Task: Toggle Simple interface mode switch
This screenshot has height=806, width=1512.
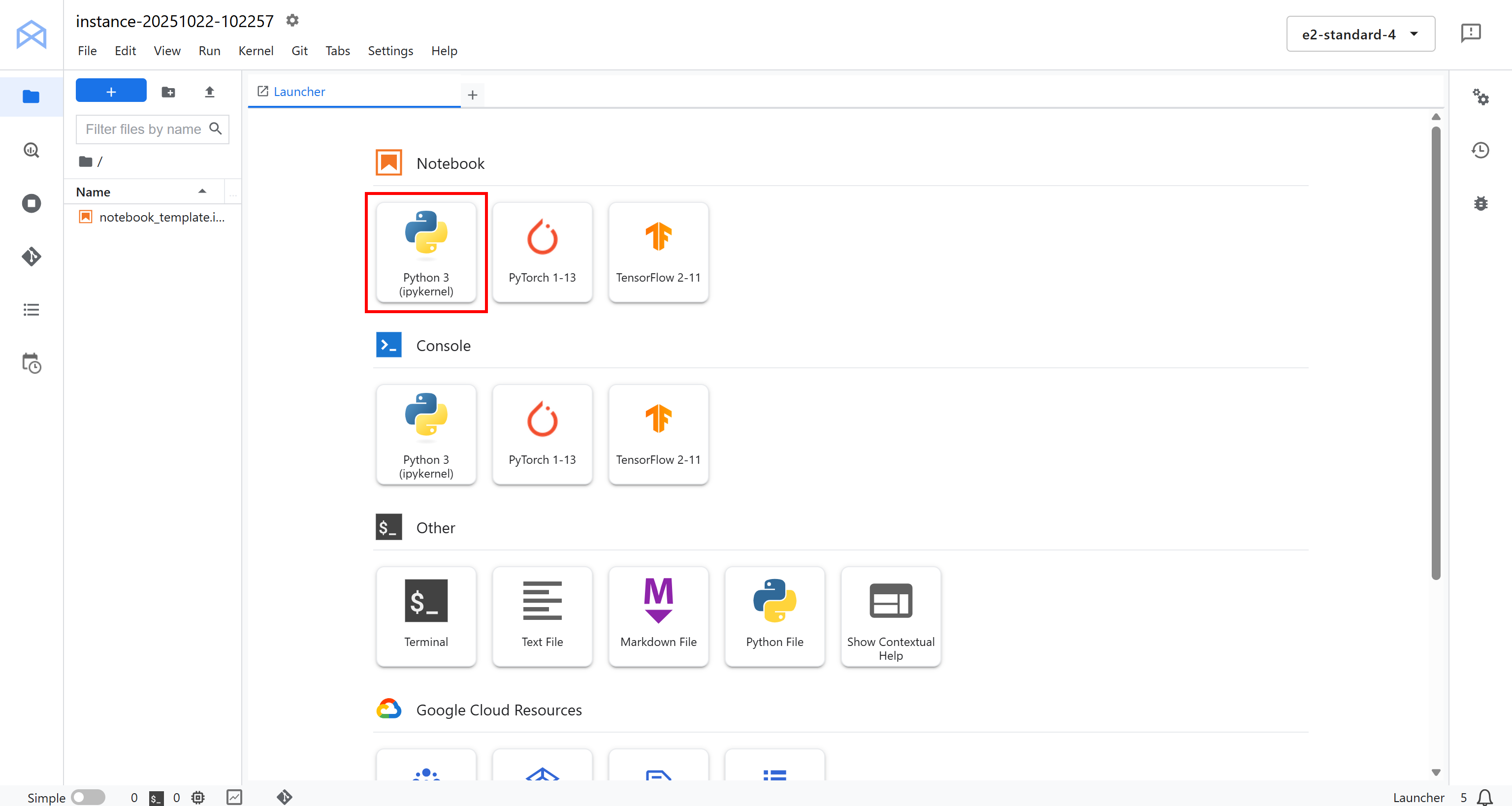Action: (x=88, y=797)
